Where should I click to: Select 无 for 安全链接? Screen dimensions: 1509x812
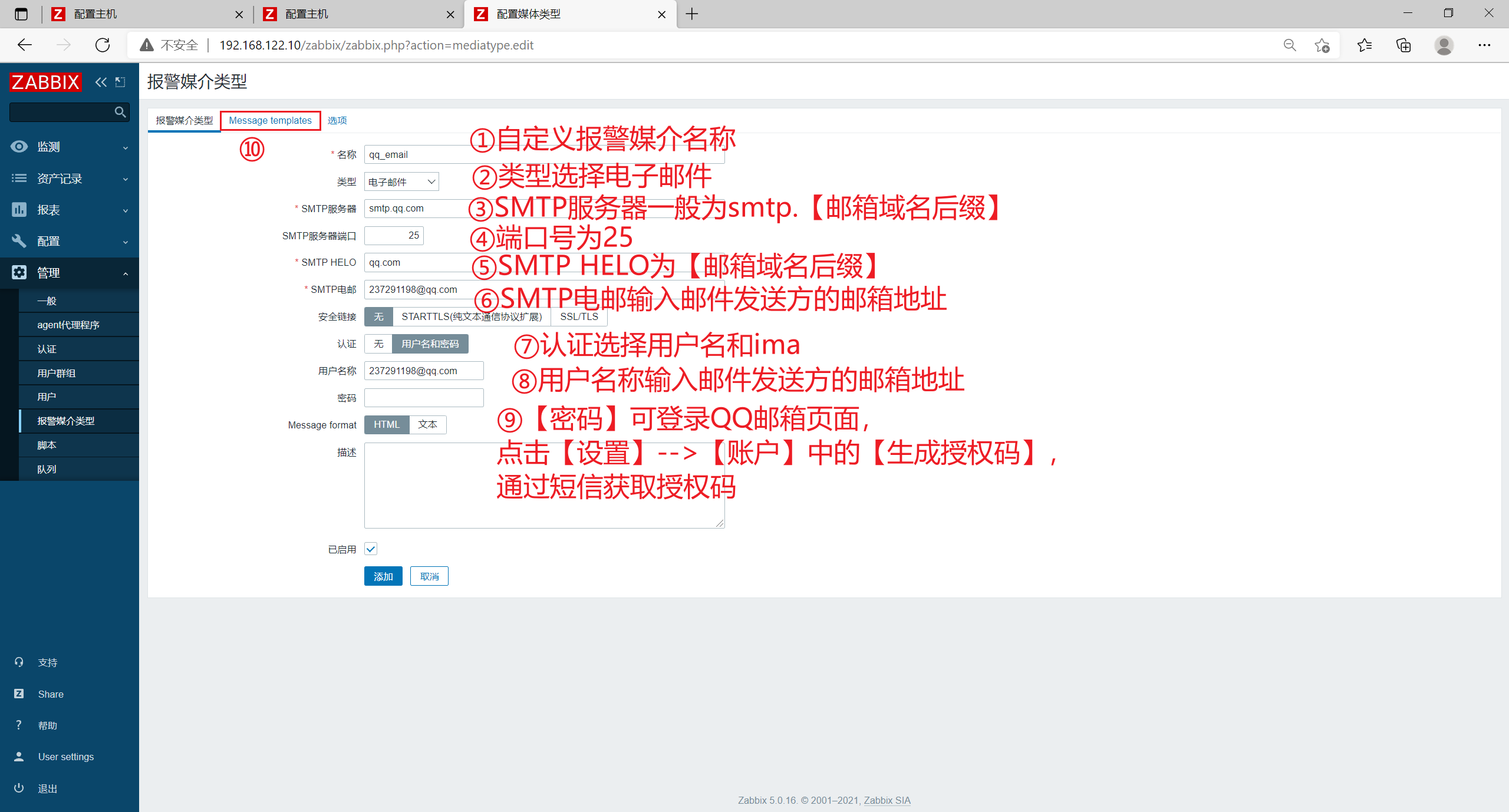click(378, 317)
